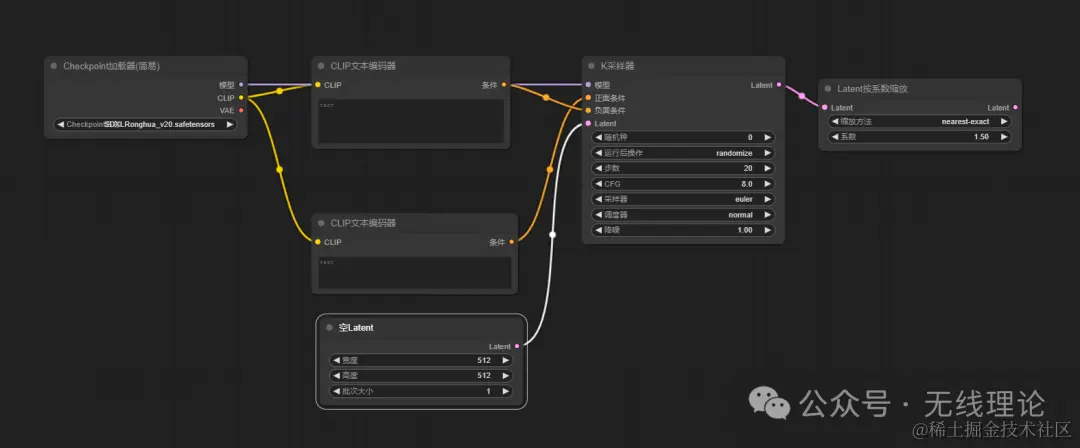
Task: Click the pink Latent input port on K采样器
Action: (x=588, y=123)
